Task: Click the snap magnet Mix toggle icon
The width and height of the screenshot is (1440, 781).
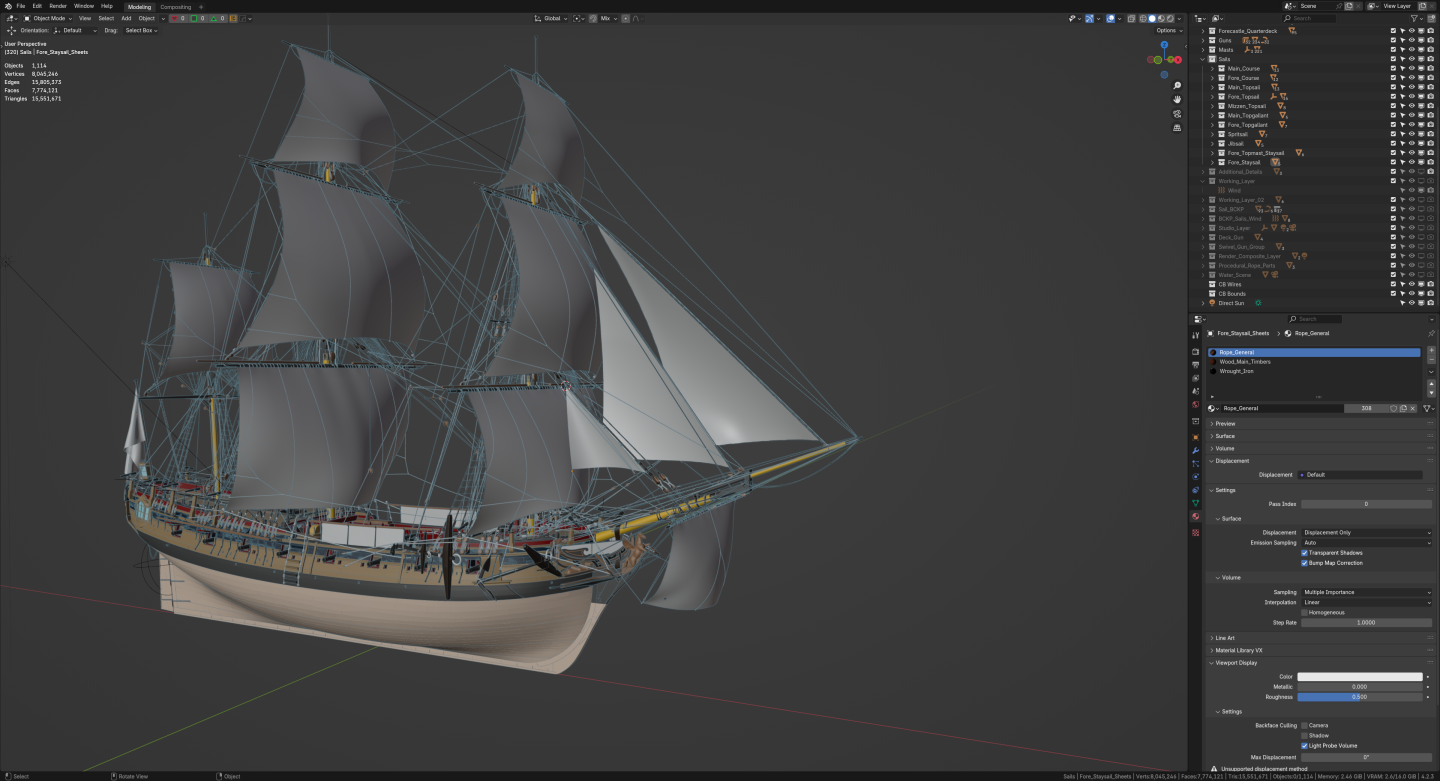Action: pos(593,18)
